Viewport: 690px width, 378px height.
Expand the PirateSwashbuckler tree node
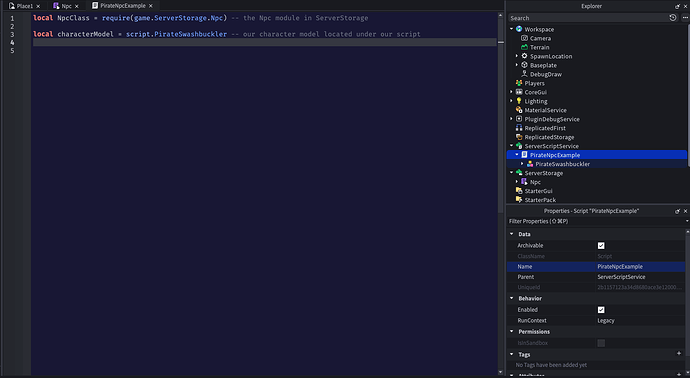pos(522,164)
